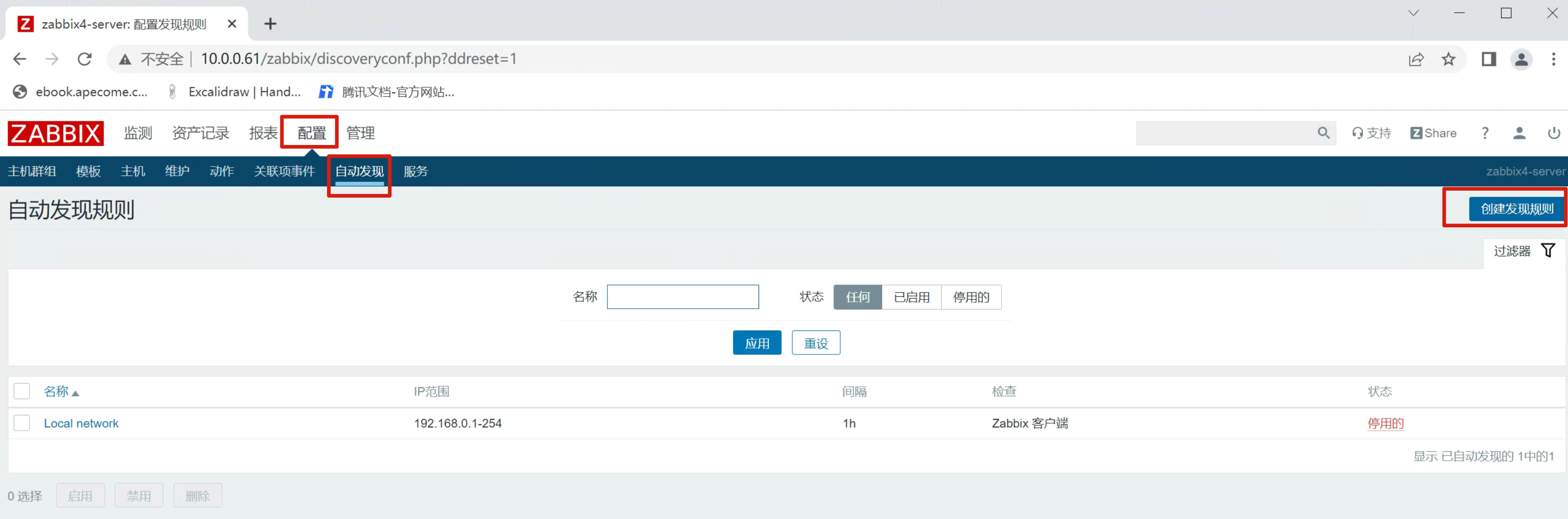
Task: Reload the page in the browser
Action: (x=84, y=59)
